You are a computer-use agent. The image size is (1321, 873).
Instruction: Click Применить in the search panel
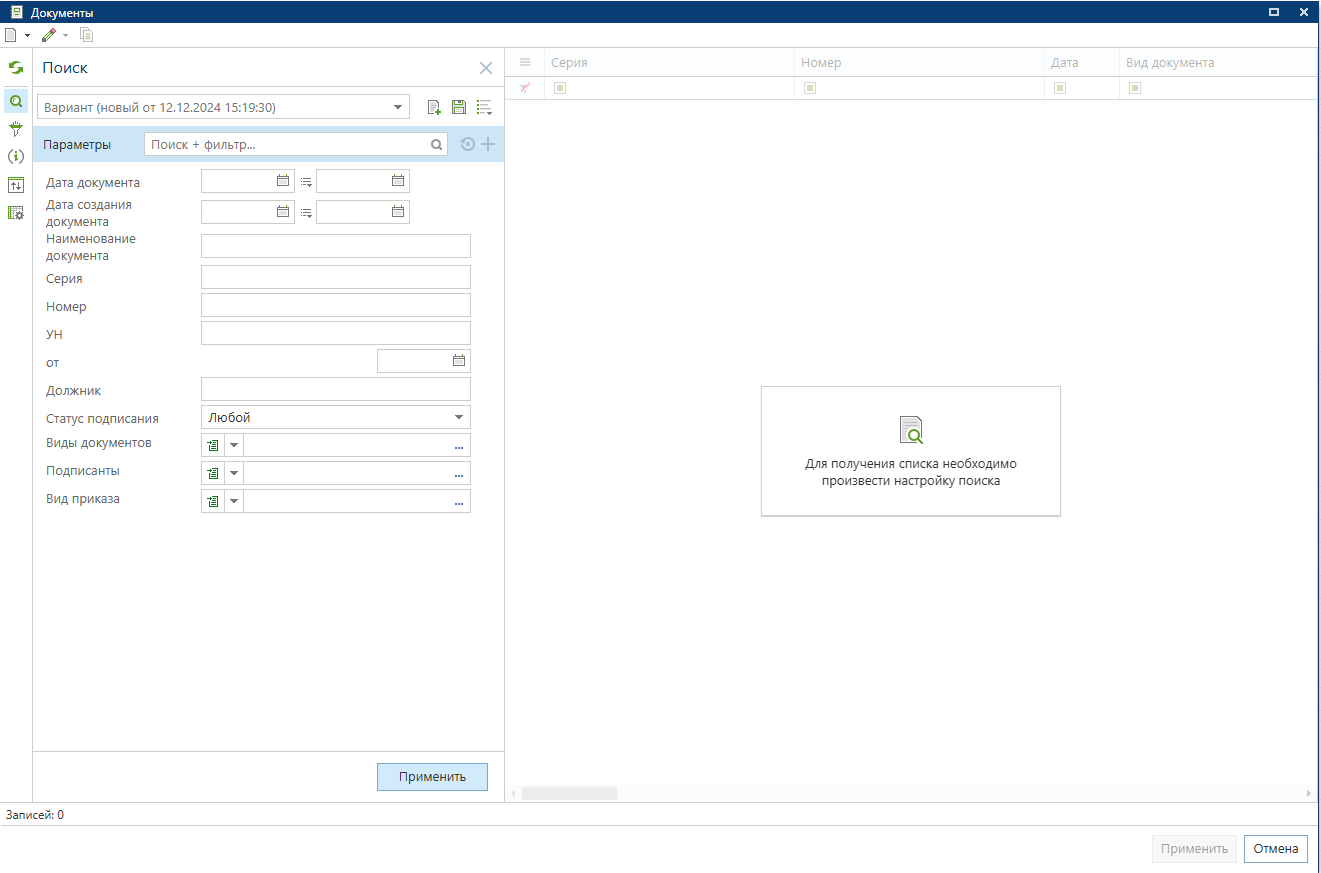(432, 777)
